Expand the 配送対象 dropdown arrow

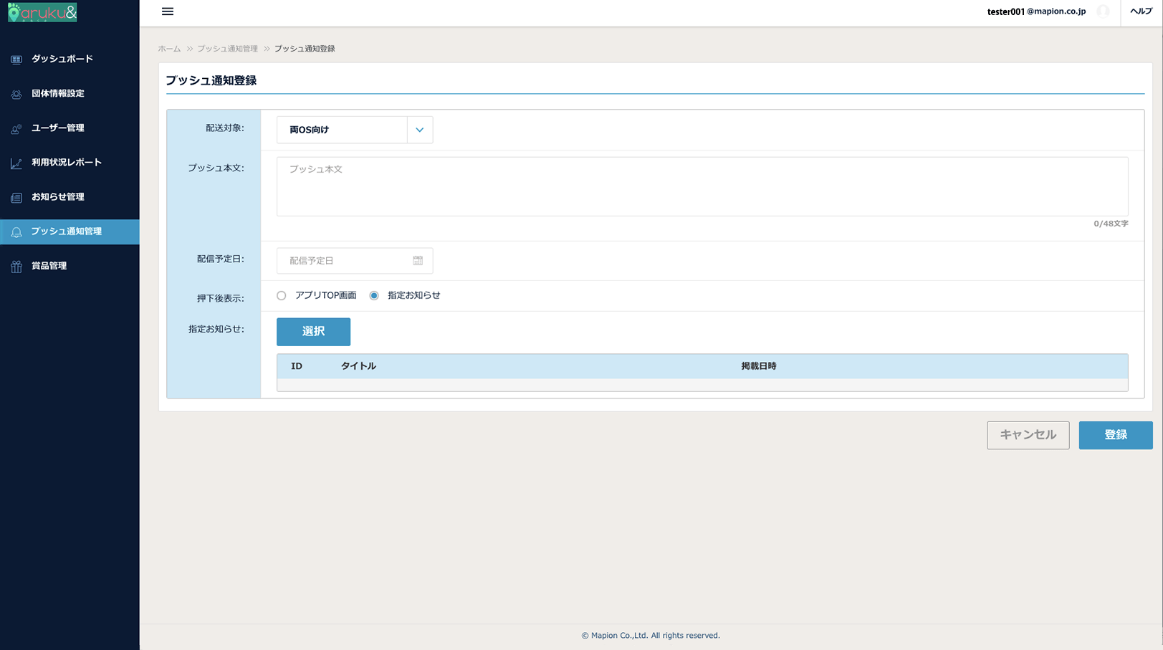tap(420, 130)
